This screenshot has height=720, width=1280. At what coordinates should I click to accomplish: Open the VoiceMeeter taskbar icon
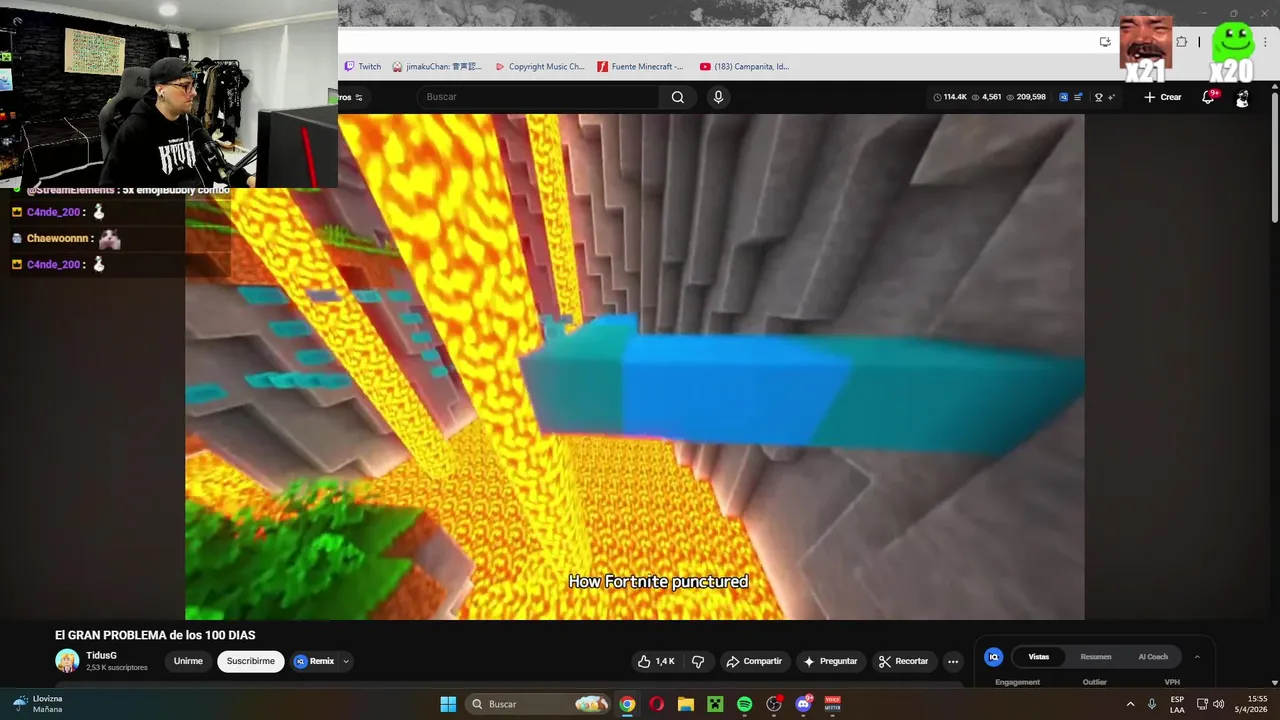click(x=832, y=704)
